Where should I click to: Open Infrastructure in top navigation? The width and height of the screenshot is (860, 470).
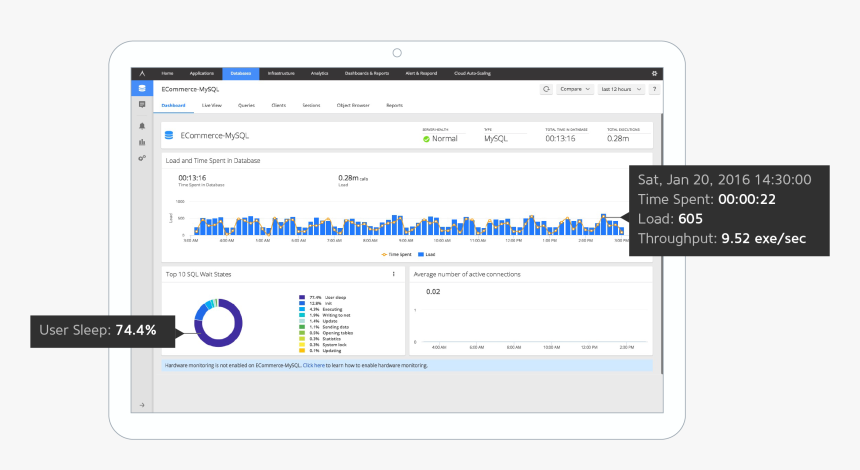(281, 73)
